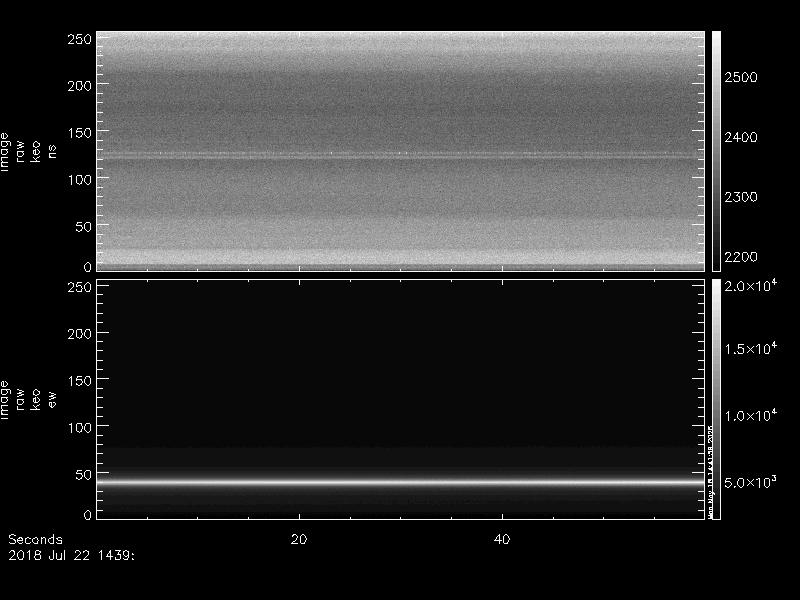Click the 'image raw keo ns' axis title
This screenshot has height=600, width=800.
28,152
